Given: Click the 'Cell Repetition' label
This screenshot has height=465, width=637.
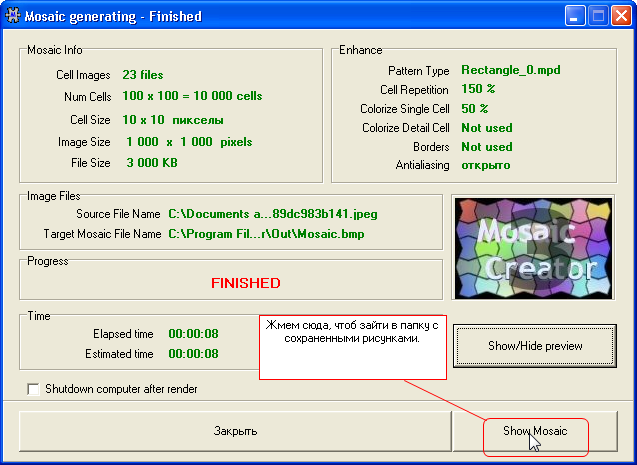Looking at the screenshot, I should coord(414,90).
